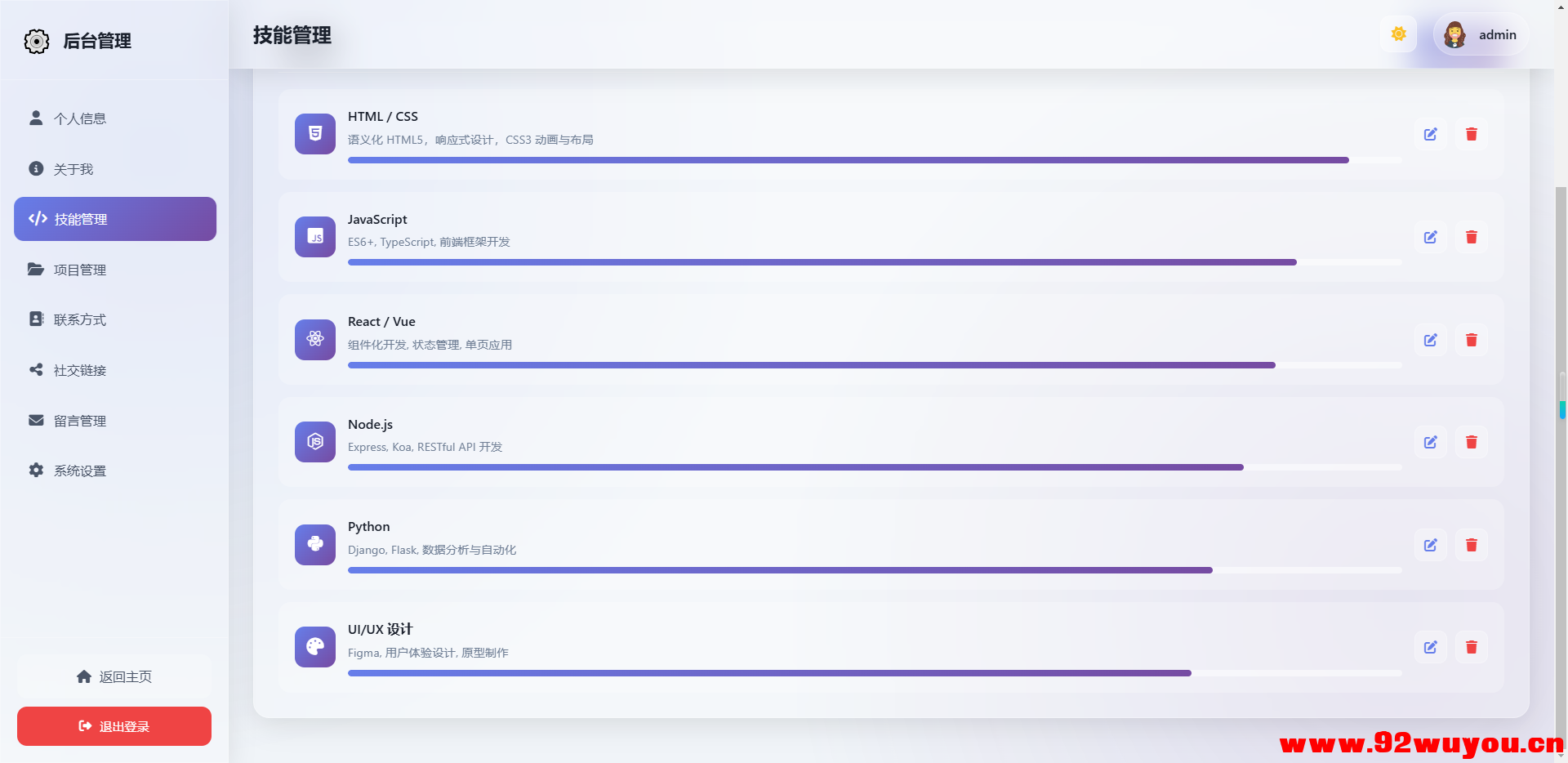Edit the React / Vue skill
The image size is (1568, 763).
[x=1430, y=340]
